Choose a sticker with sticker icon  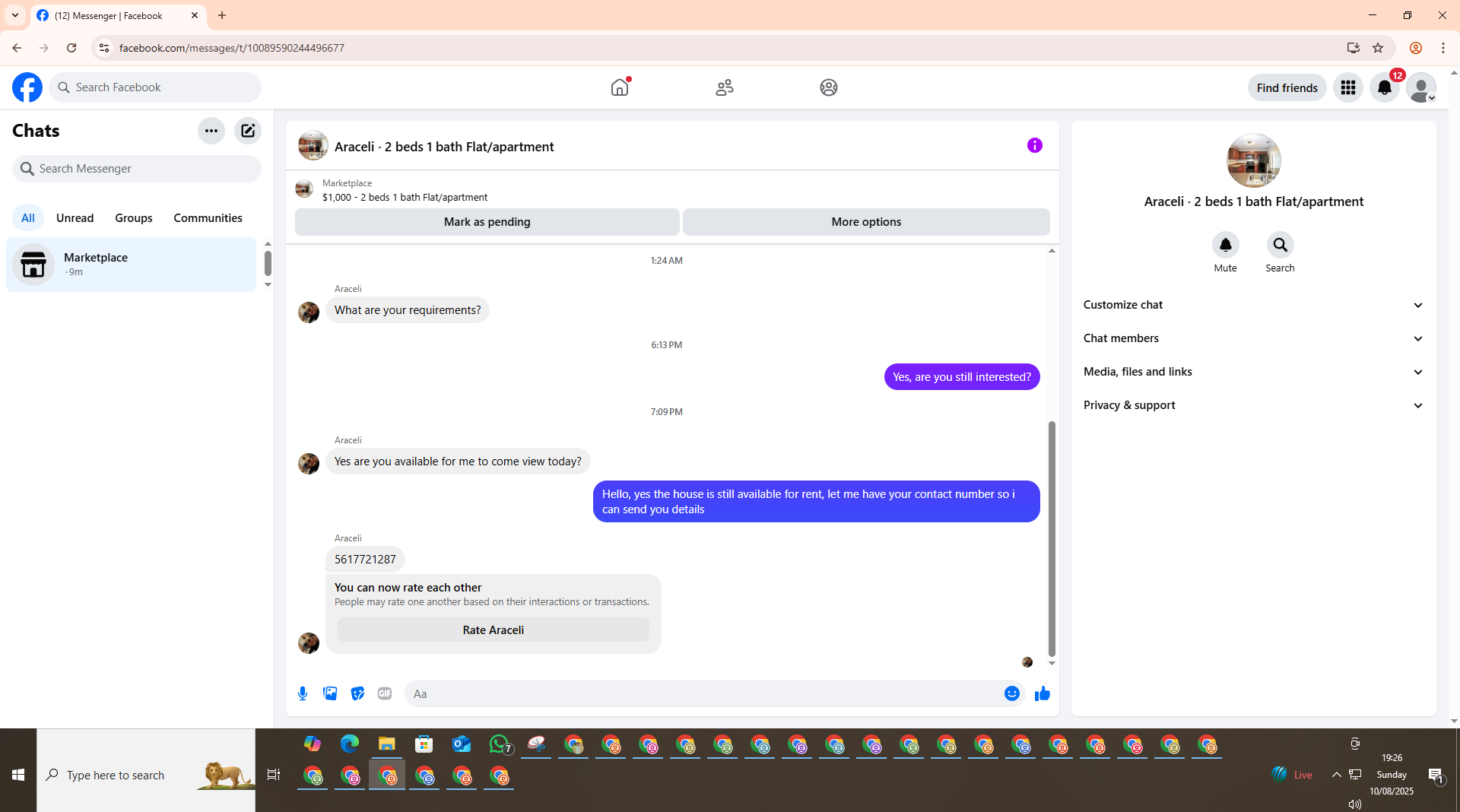[x=357, y=693]
